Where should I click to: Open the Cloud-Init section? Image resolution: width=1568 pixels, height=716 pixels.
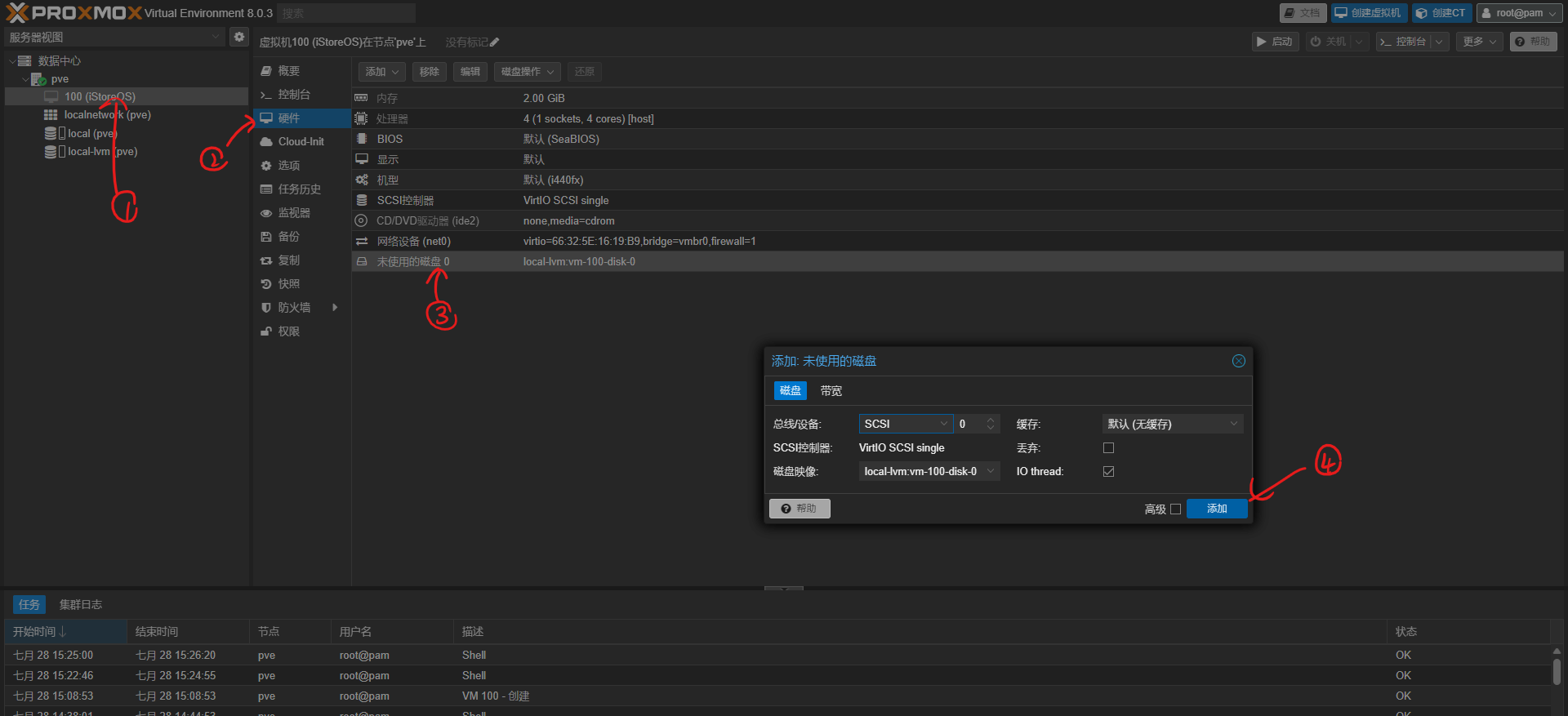click(302, 141)
